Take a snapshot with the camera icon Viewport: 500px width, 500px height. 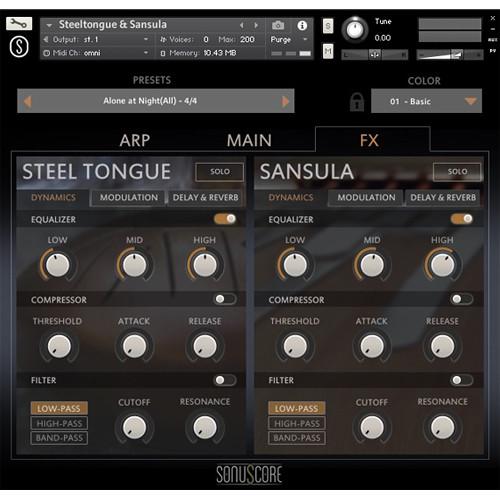[278, 25]
